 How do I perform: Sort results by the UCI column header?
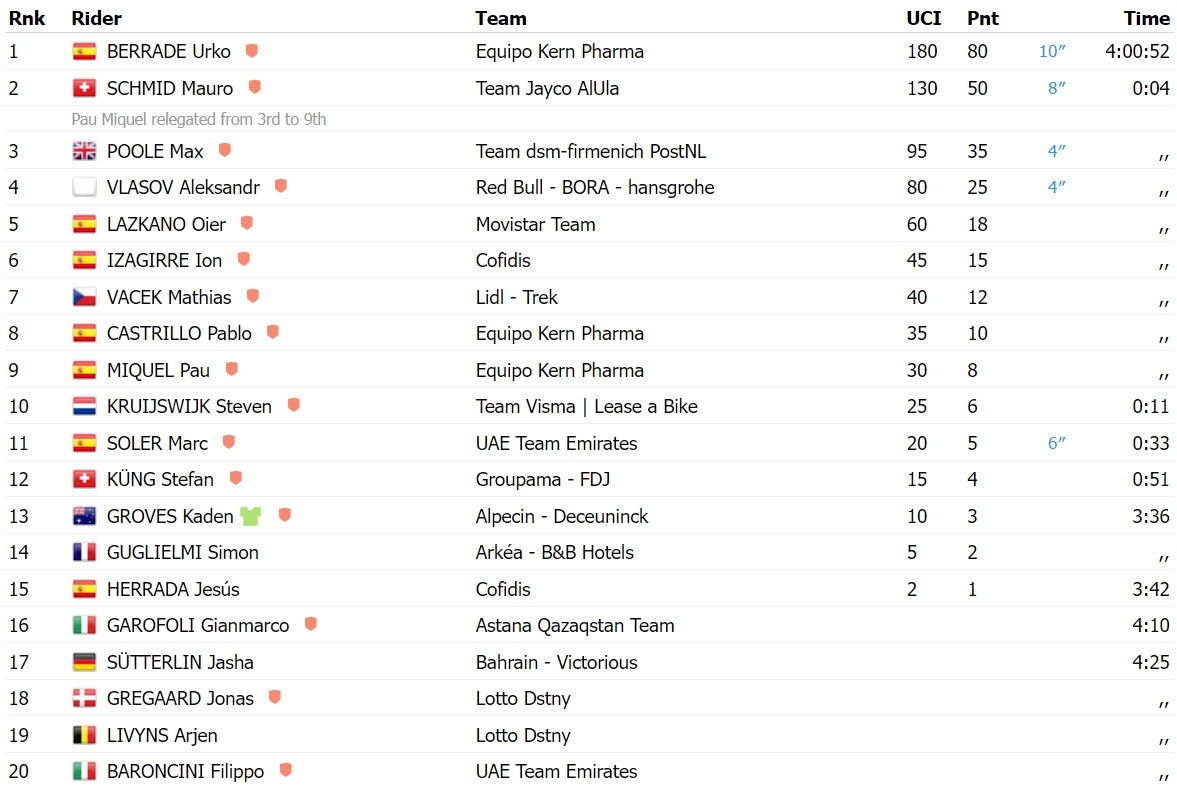click(923, 18)
